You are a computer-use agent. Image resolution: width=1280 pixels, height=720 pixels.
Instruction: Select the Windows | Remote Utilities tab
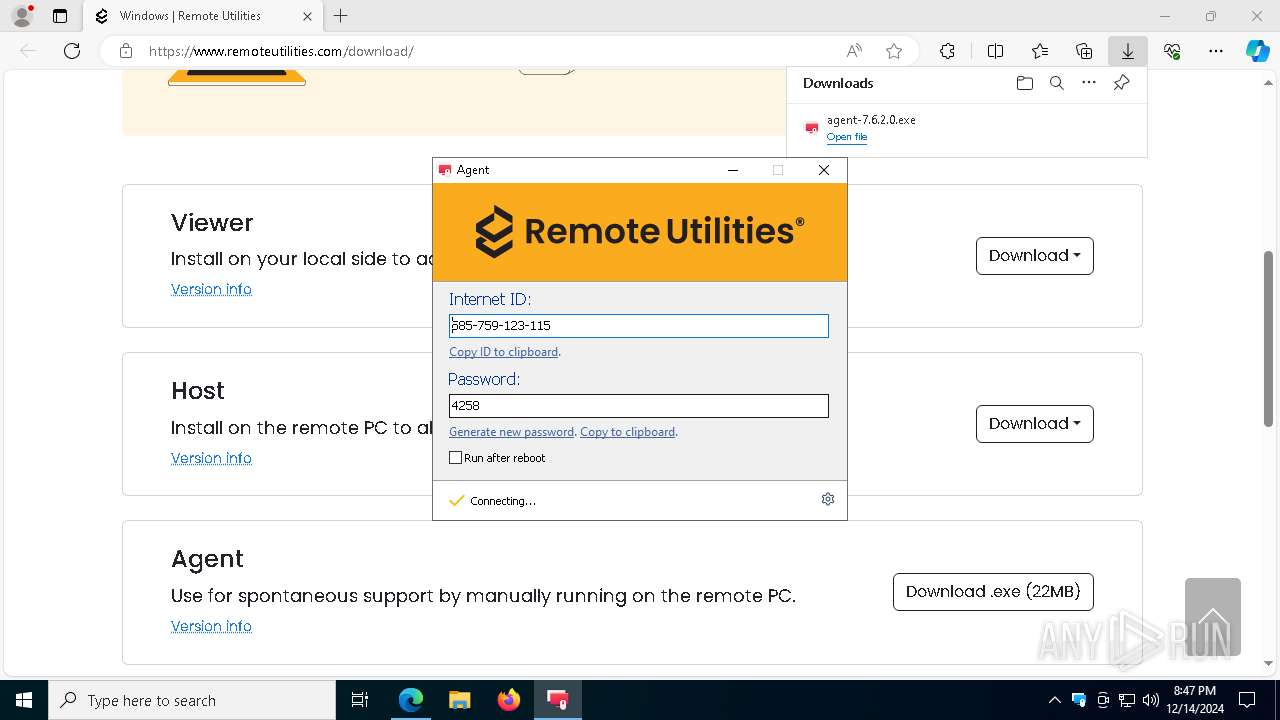pos(203,16)
